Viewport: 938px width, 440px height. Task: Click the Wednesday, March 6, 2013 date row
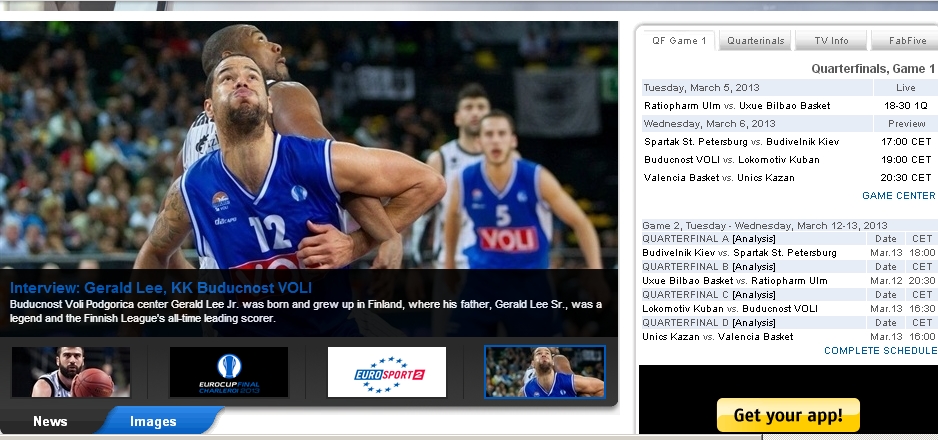[757, 124]
